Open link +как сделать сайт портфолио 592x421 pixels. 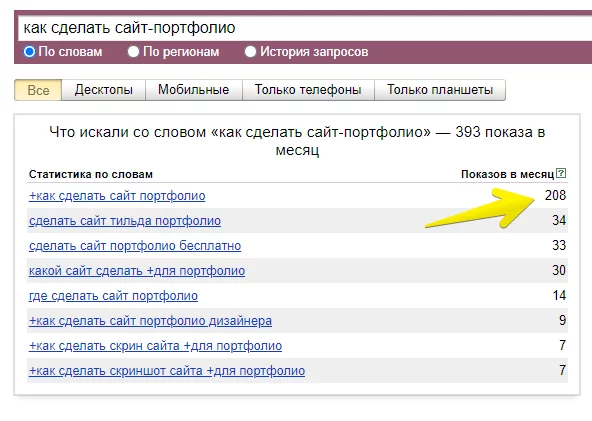click(x=117, y=196)
